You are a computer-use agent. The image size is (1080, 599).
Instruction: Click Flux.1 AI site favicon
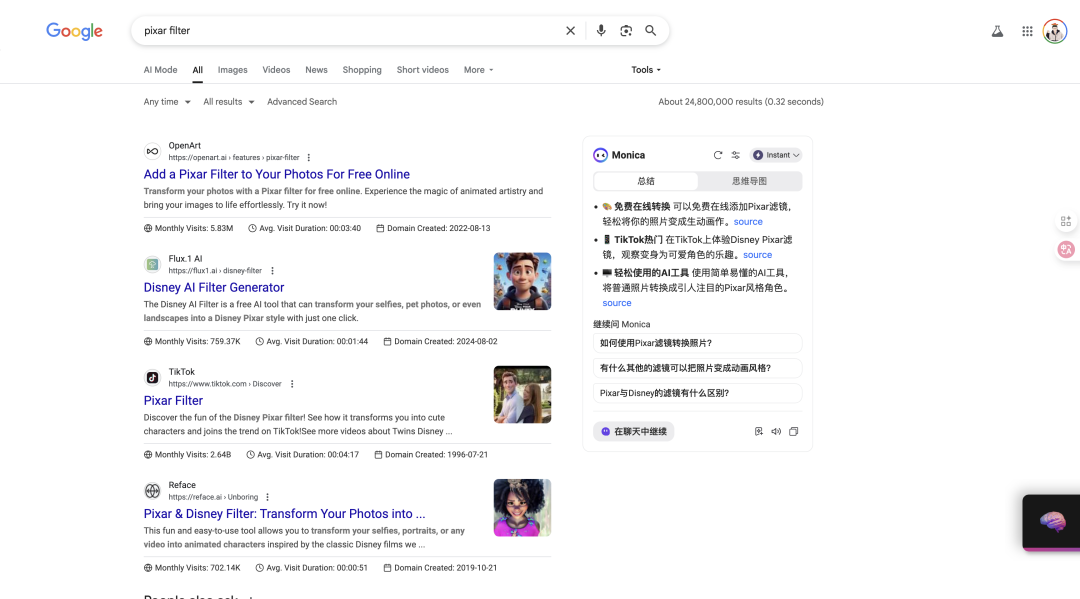point(152,264)
